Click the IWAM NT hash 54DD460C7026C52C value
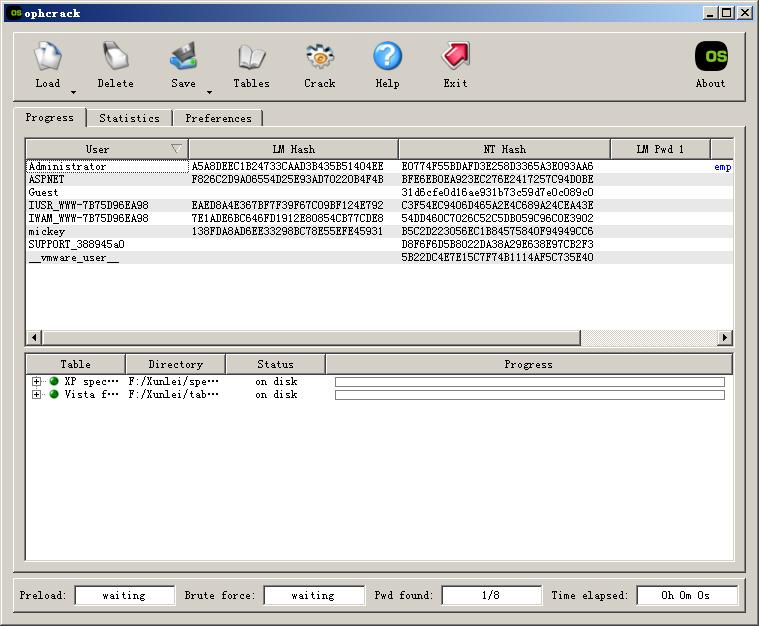This screenshot has height=626, width=759. point(497,218)
